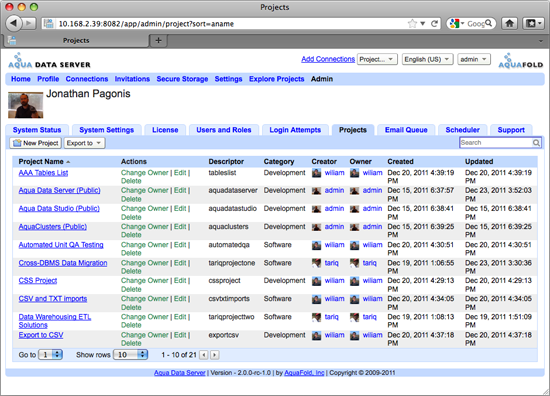Open the browser home page icon

[509, 24]
